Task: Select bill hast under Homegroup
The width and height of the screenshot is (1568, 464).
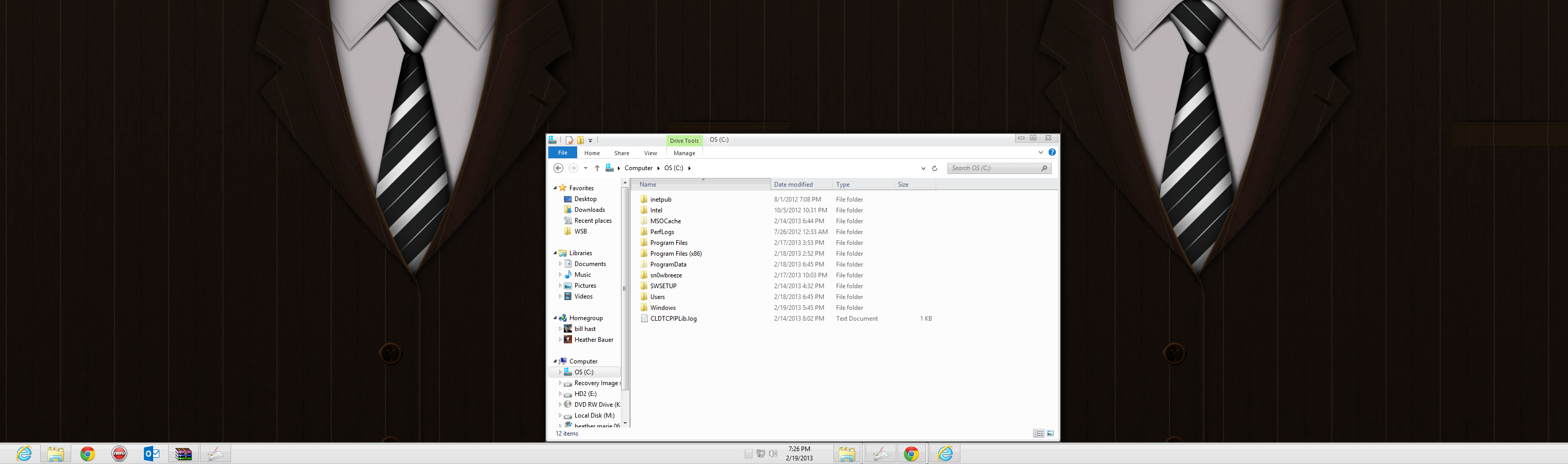Action: 585,329
